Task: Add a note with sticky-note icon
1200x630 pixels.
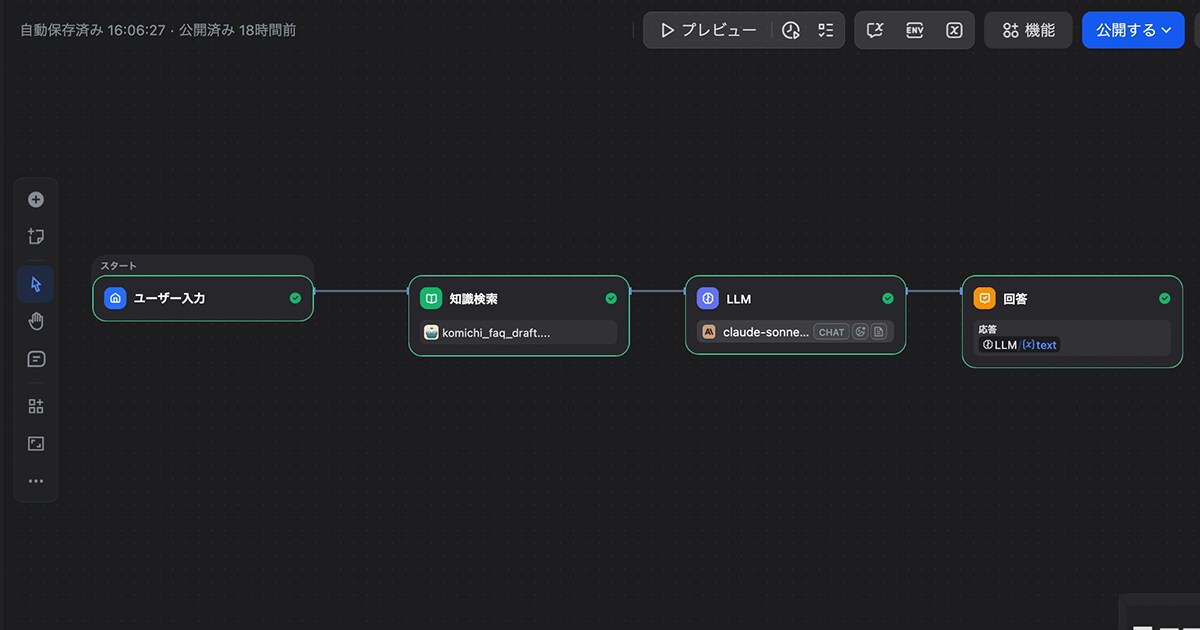Action: (x=36, y=237)
